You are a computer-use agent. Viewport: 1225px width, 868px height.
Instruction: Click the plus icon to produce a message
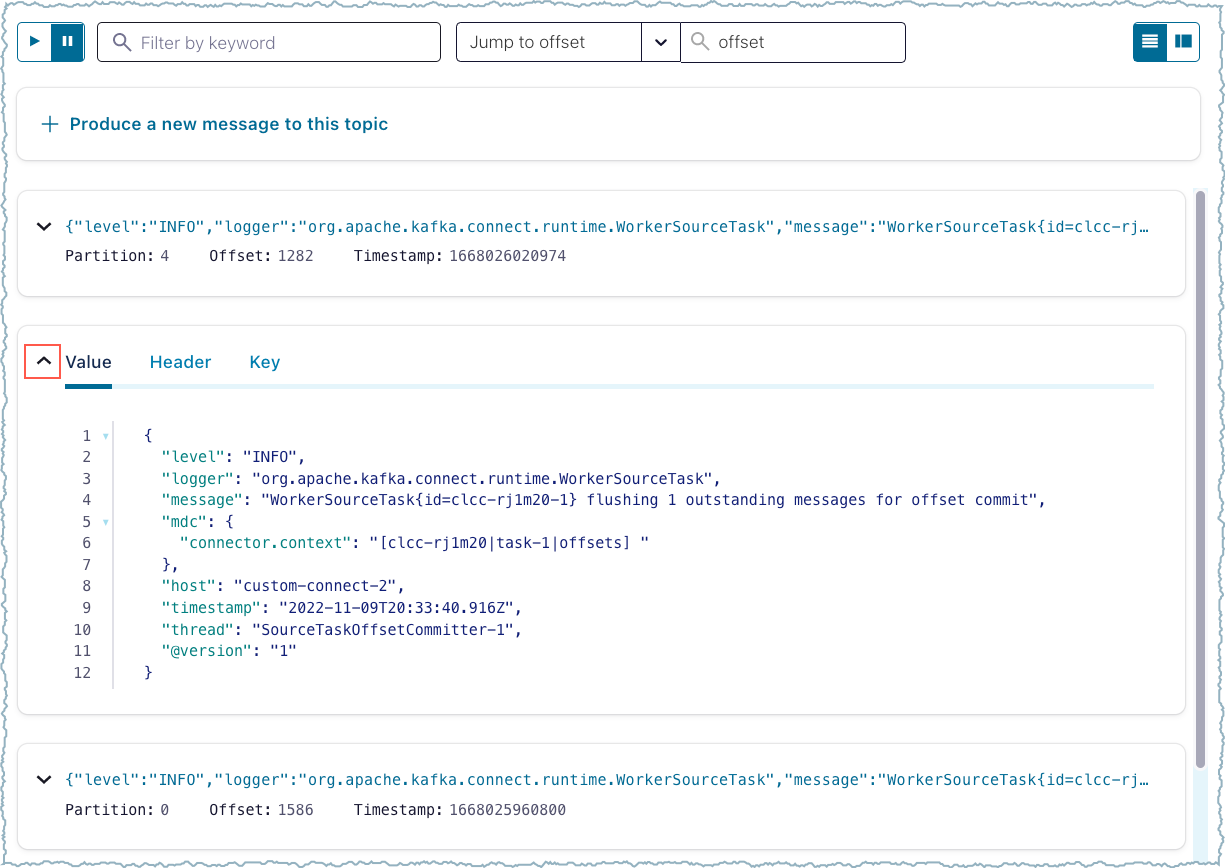coord(50,124)
